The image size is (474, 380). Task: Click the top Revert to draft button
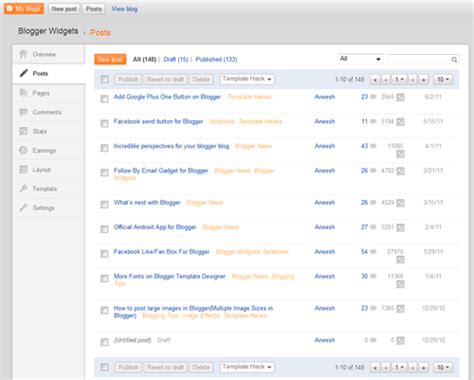point(165,79)
